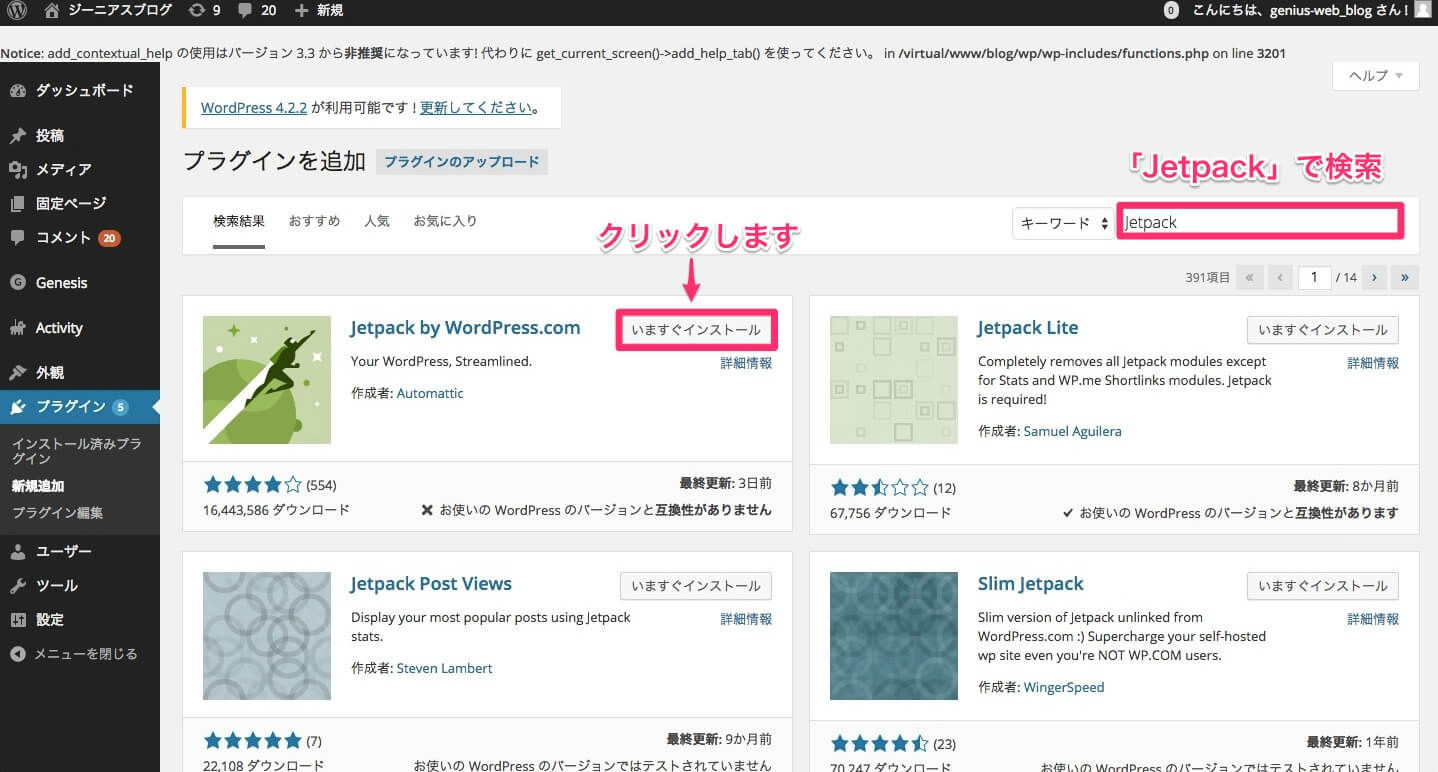Select 新規追加 in plugins submenu

tap(38, 486)
